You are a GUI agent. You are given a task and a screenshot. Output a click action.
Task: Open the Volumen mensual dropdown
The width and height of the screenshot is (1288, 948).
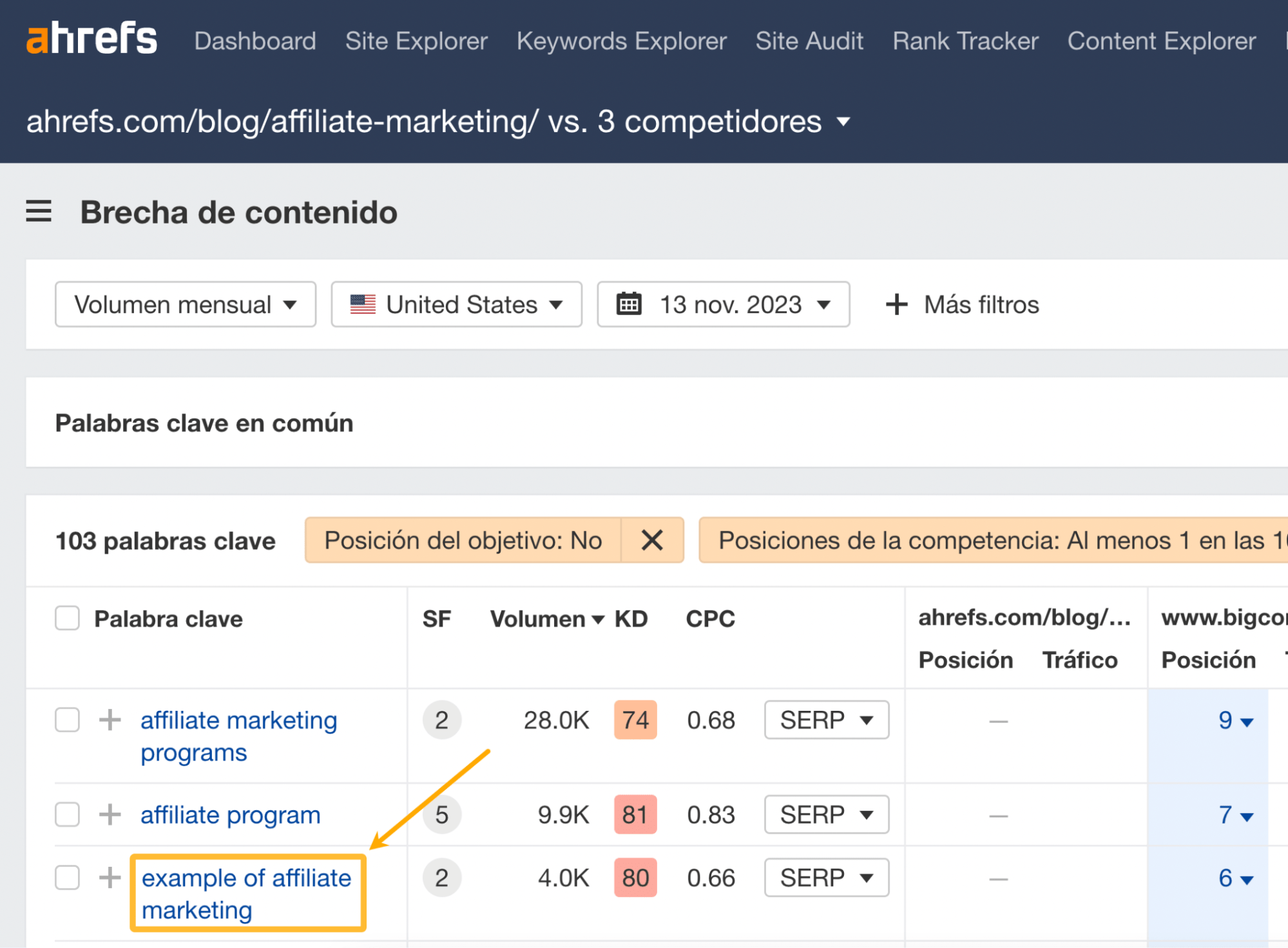pyautogui.click(x=185, y=304)
